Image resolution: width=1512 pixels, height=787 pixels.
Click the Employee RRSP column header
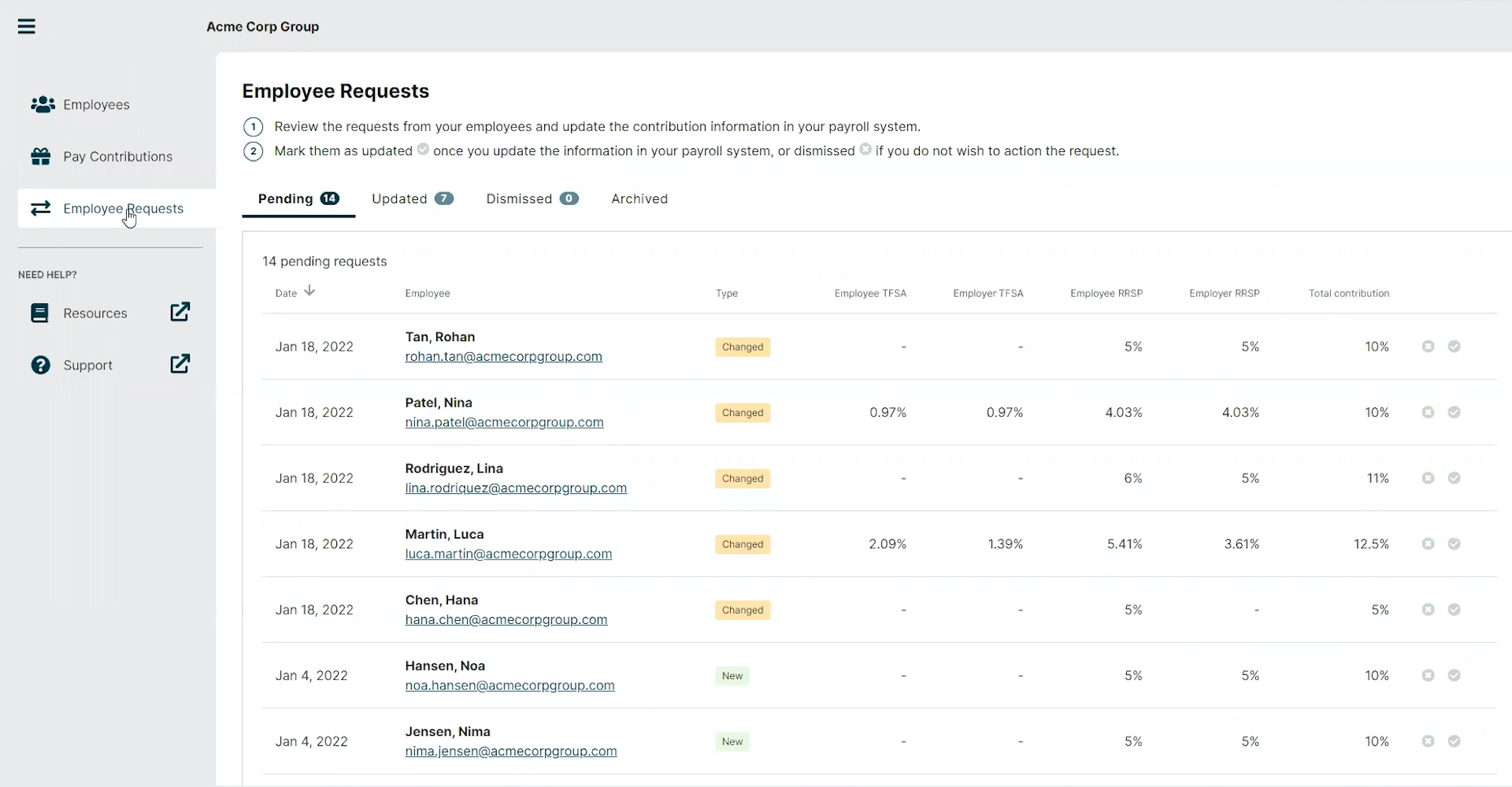pyautogui.click(x=1106, y=293)
